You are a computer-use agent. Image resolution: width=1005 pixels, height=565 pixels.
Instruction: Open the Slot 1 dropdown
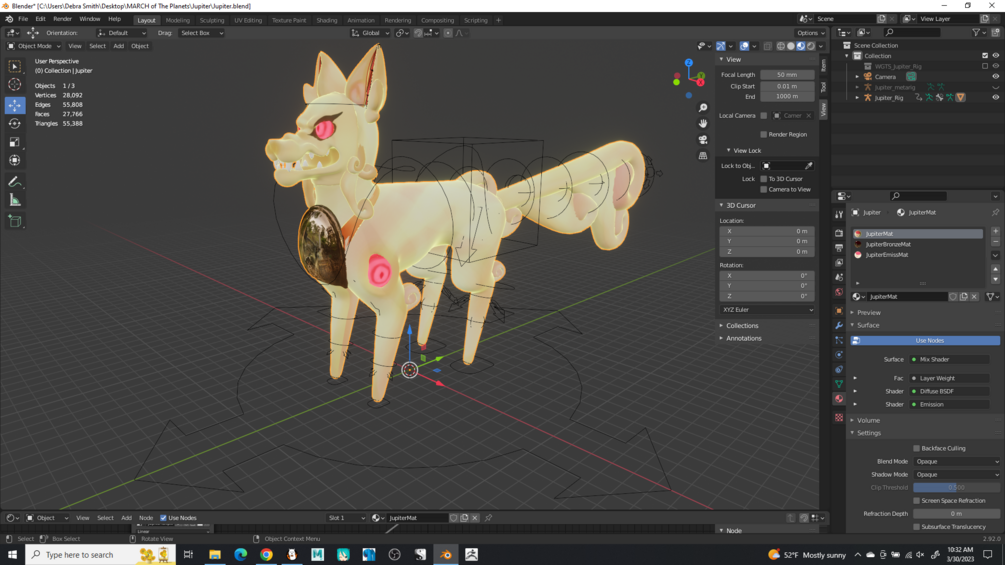[346, 518]
